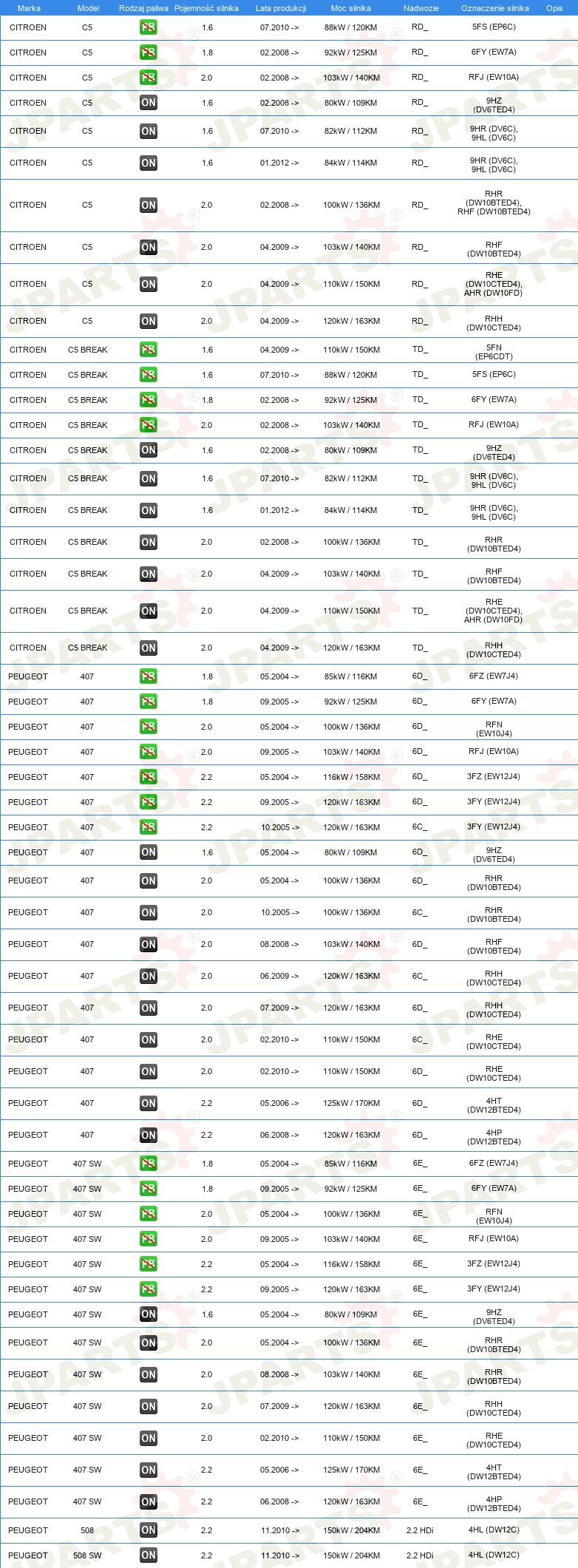Select '2.2 HDi' body cell in 508 SW row
The height and width of the screenshot is (1568, 578).
(420, 1555)
